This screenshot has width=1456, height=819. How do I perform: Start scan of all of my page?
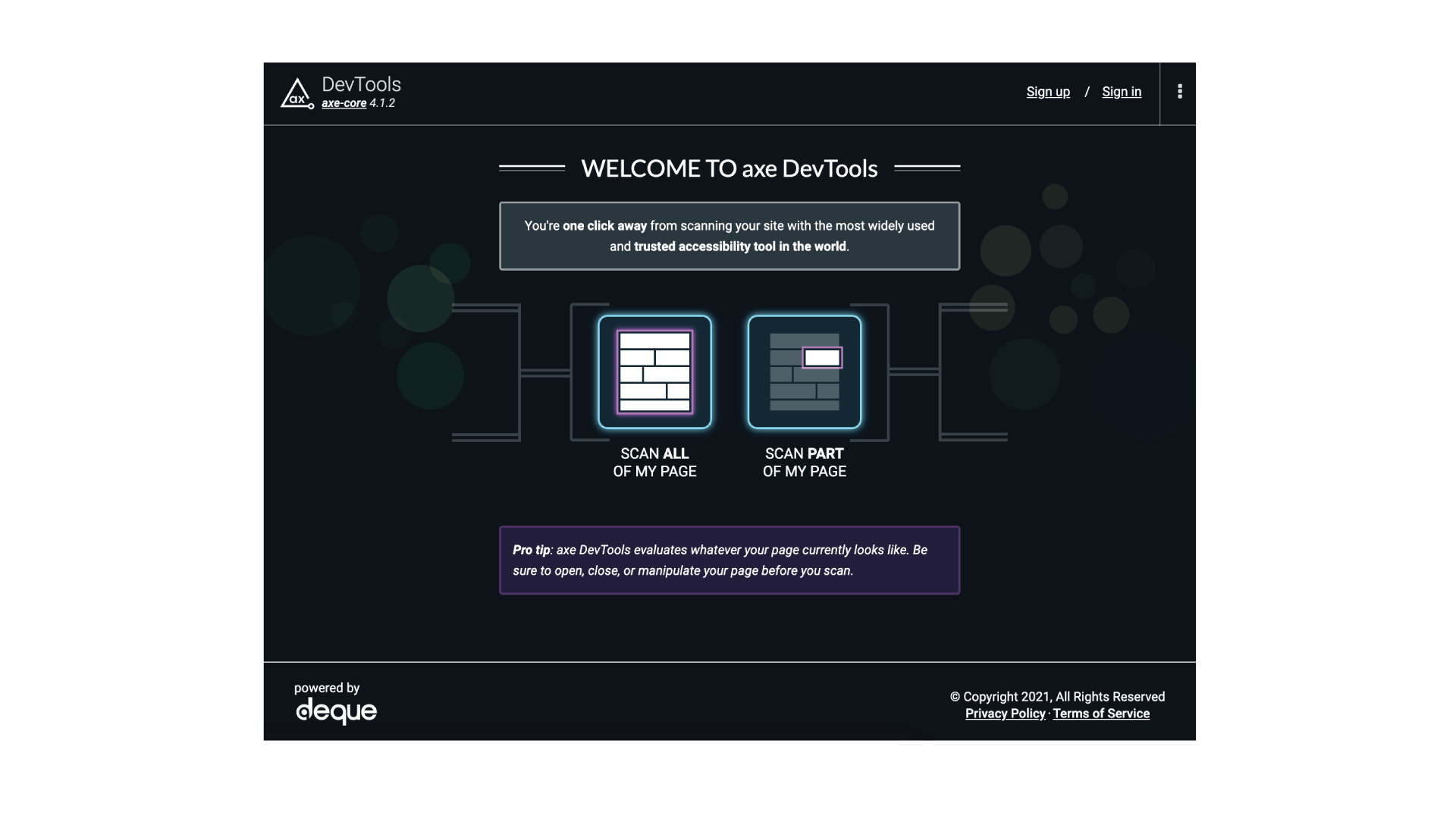654,372
